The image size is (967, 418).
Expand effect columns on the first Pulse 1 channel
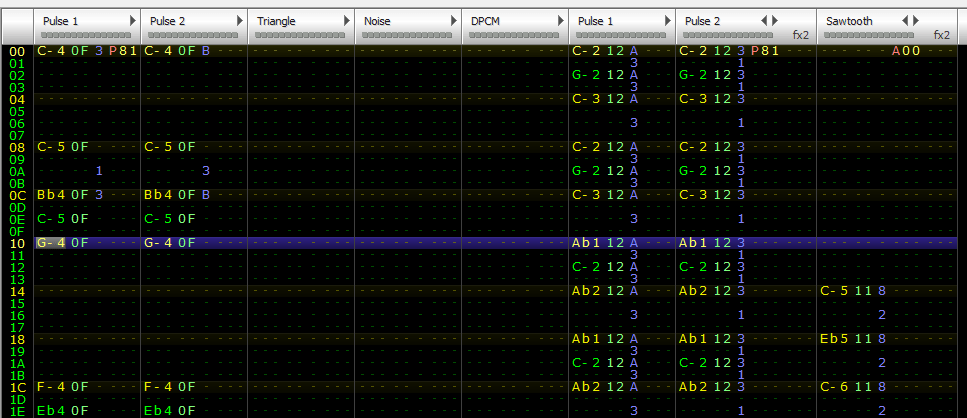133,21
